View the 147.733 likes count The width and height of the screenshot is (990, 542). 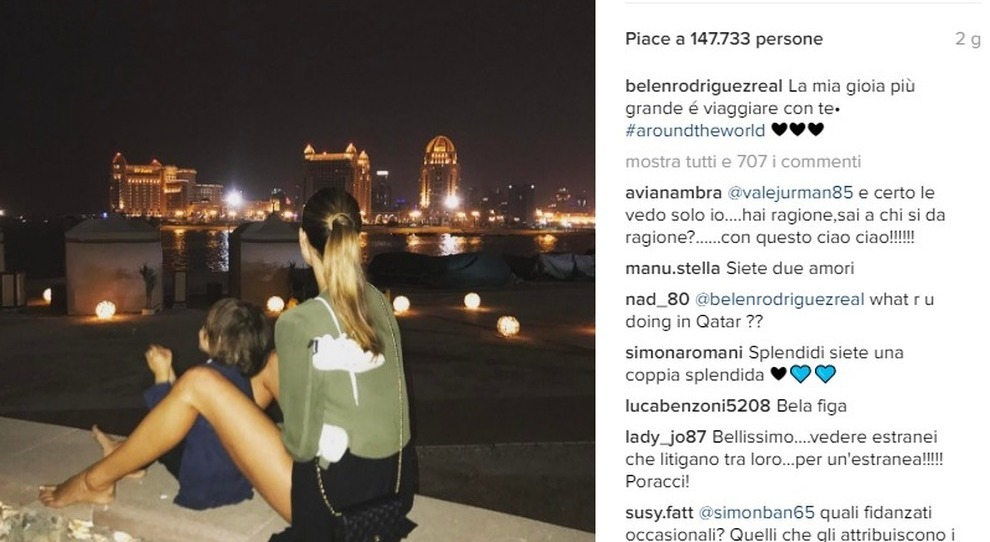pos(724,39)
